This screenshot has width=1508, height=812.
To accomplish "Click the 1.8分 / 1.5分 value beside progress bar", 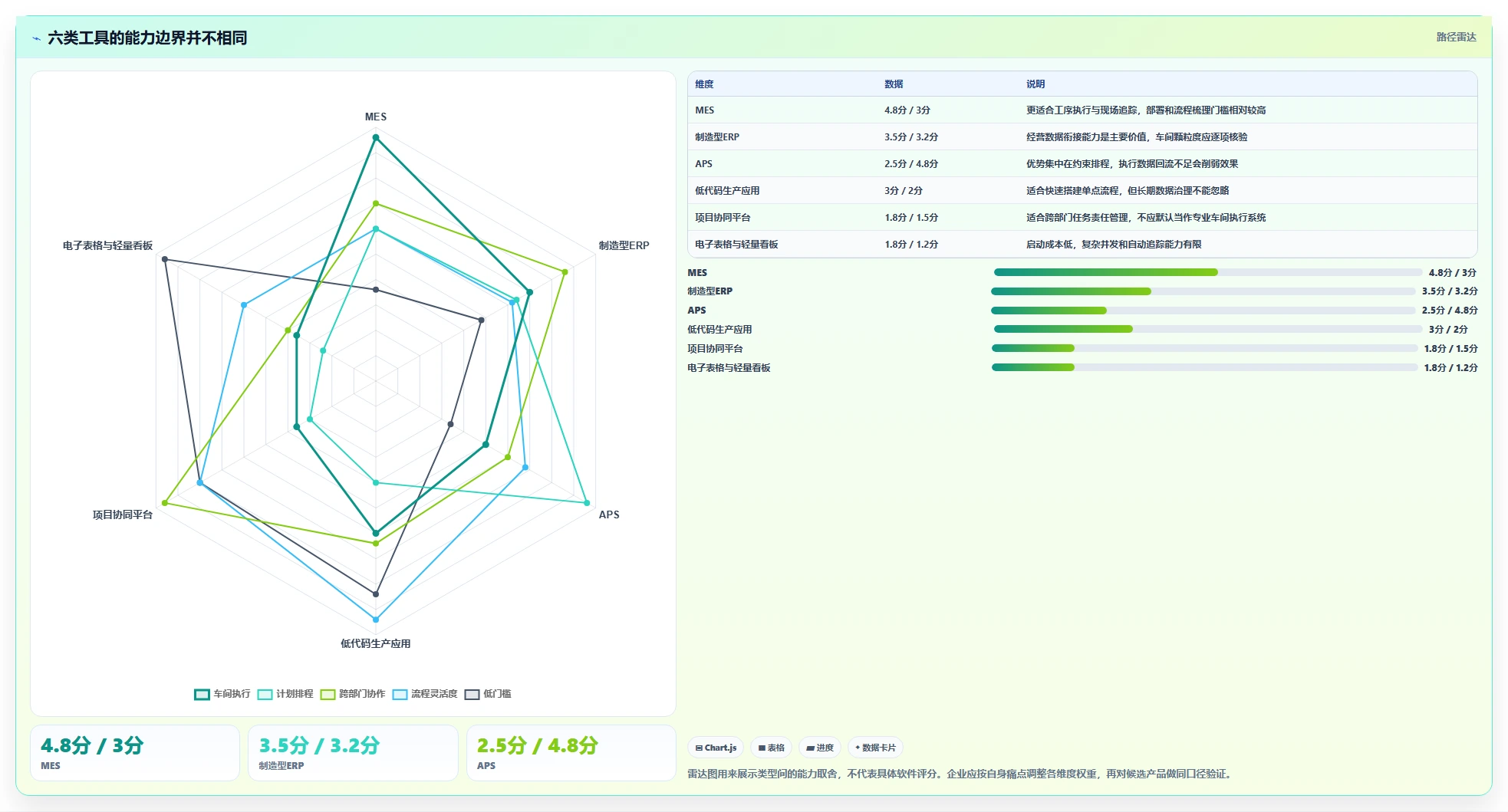I will (1450, 348).
